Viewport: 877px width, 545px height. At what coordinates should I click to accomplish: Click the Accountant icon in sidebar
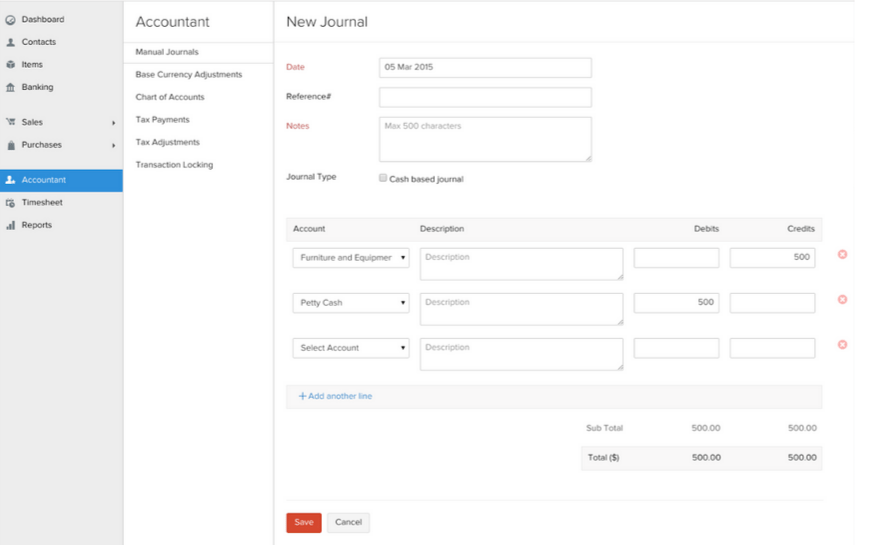[10, 180]
